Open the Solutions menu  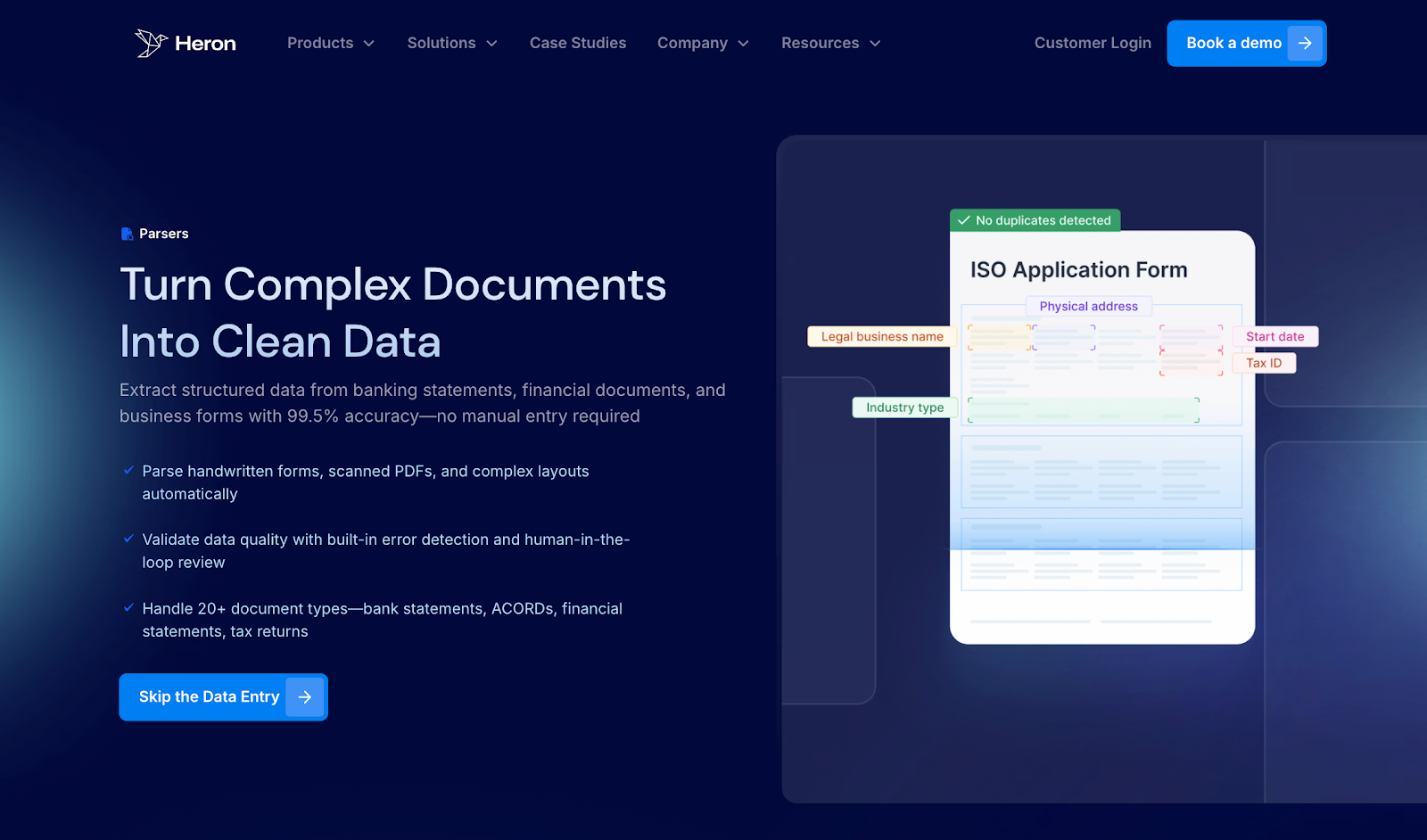click(x=452, y=43)
